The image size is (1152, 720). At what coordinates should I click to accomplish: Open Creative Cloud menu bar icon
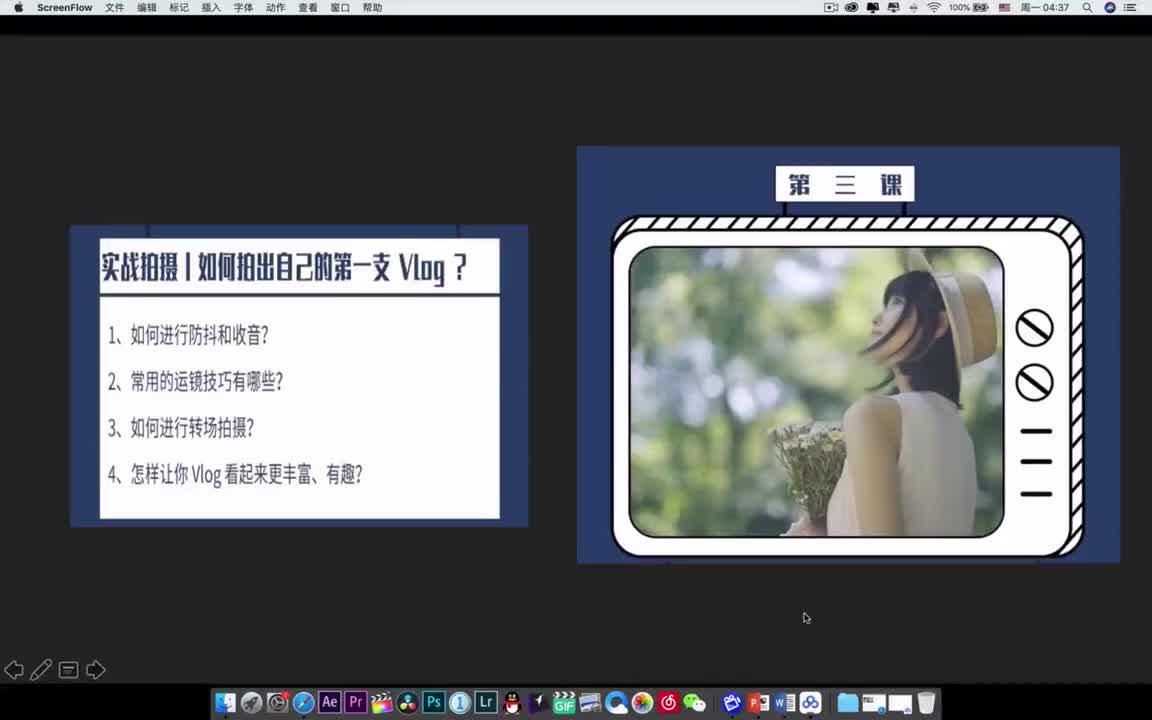[x=852, y=7]
